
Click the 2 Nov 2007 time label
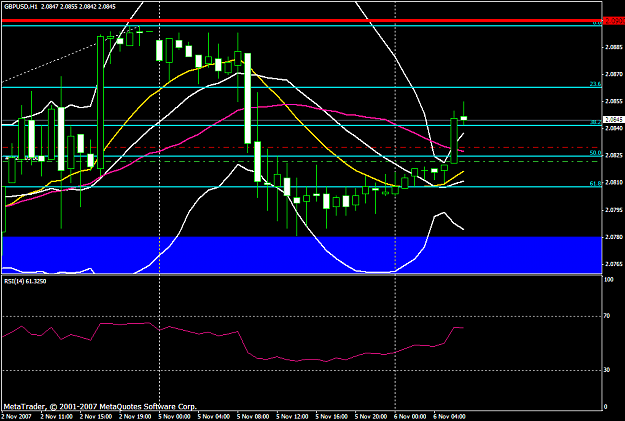tap(16, 417)
